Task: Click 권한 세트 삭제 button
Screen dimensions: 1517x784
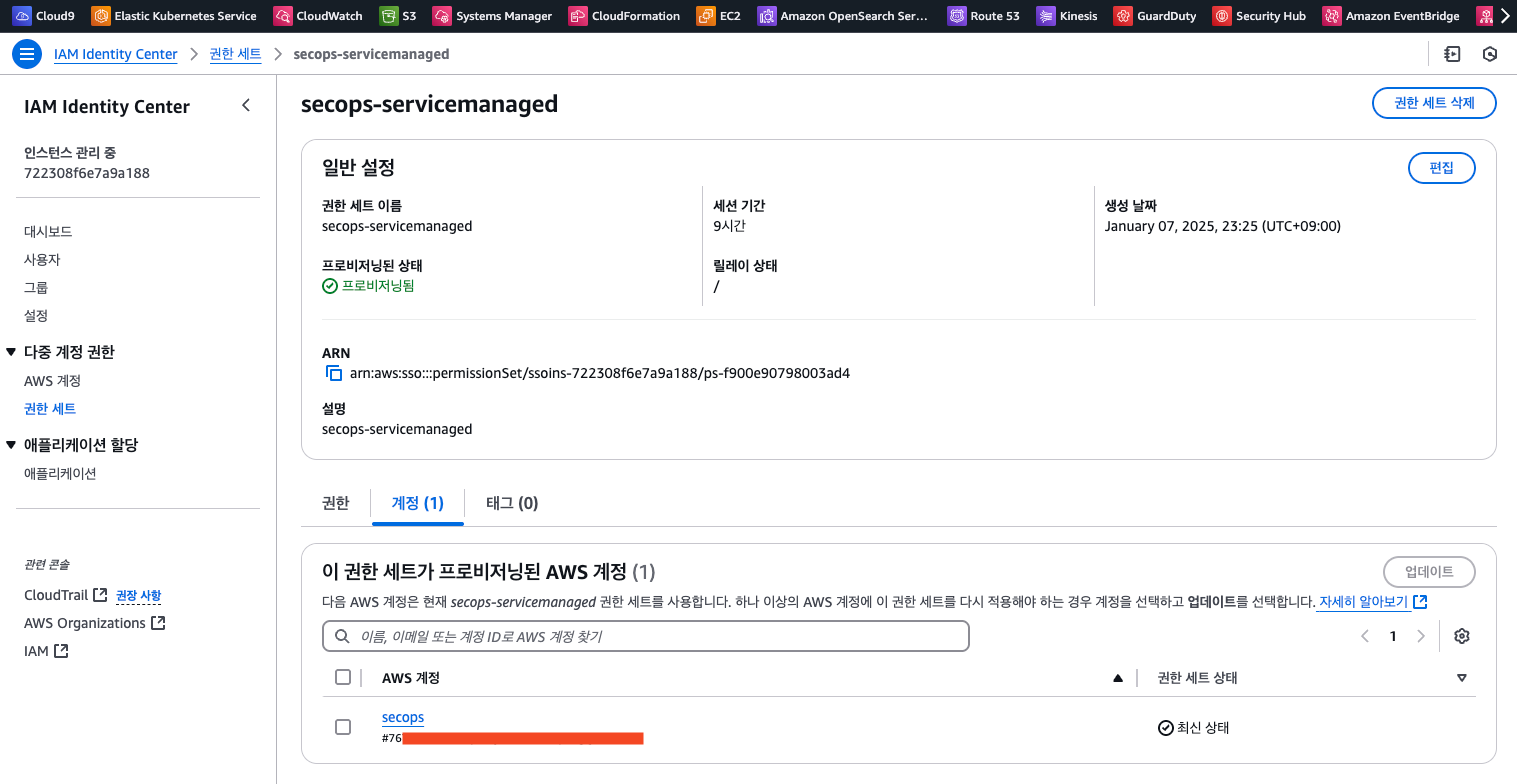Action: [1434, 103]
